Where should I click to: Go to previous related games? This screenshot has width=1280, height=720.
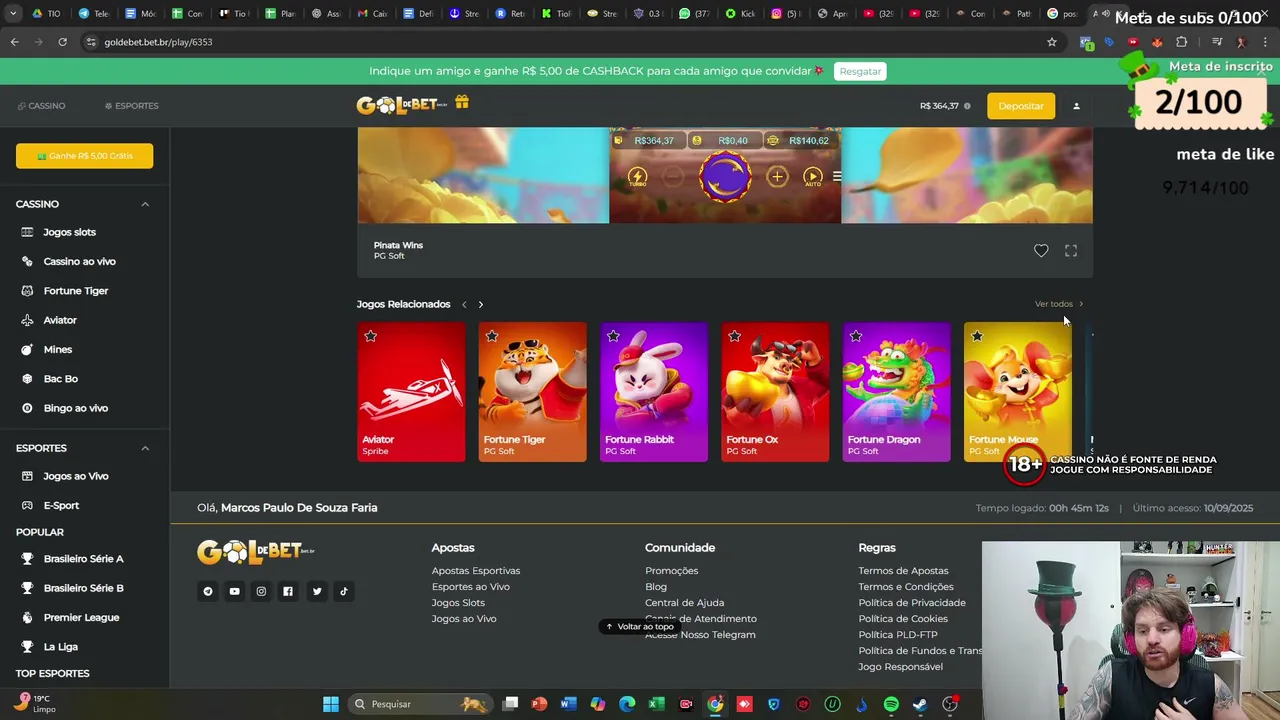[x=464, y=304]
